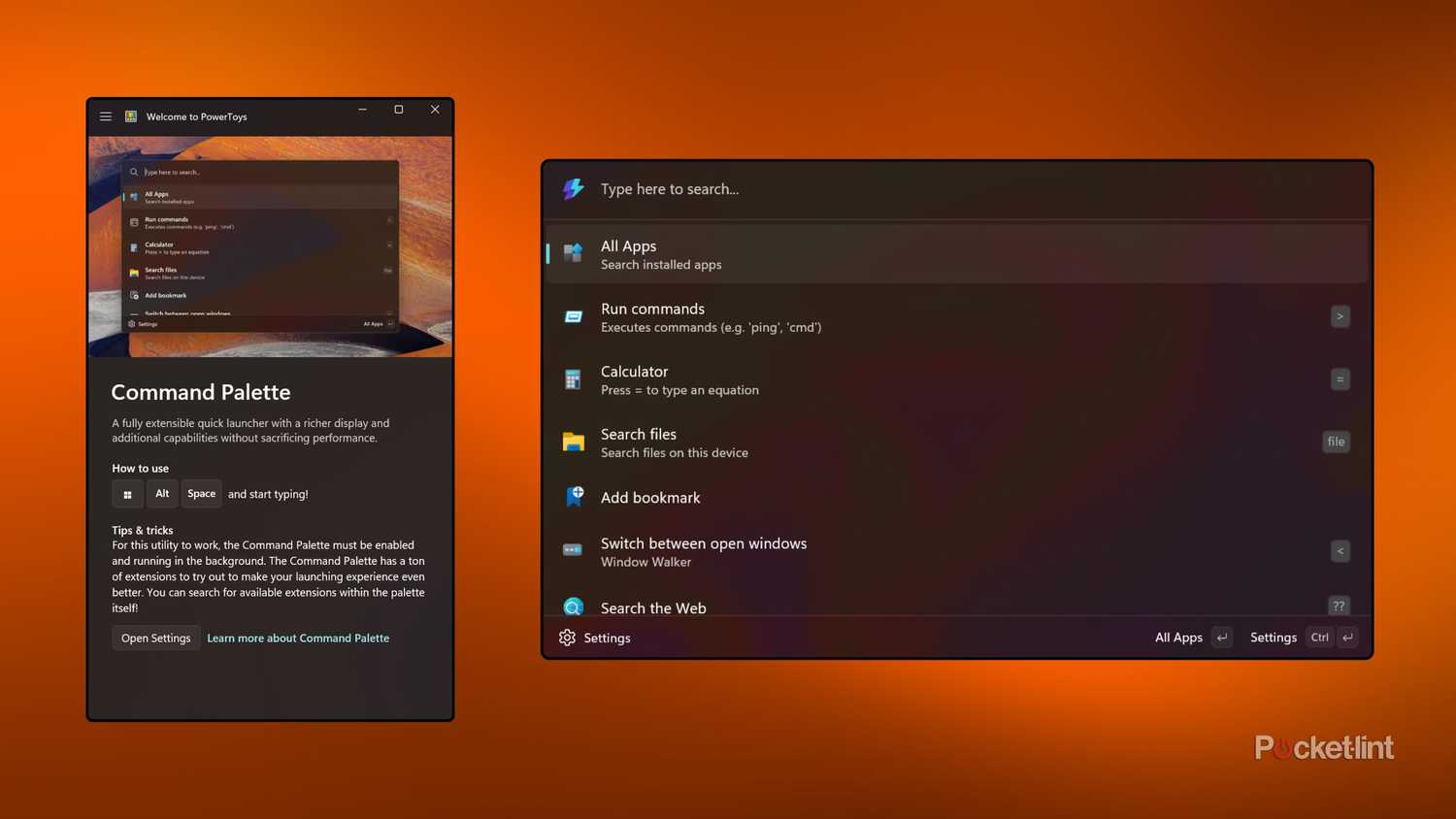1456x819 pixels.
Task: Select the All Apps entry
Action: [957, 254]
